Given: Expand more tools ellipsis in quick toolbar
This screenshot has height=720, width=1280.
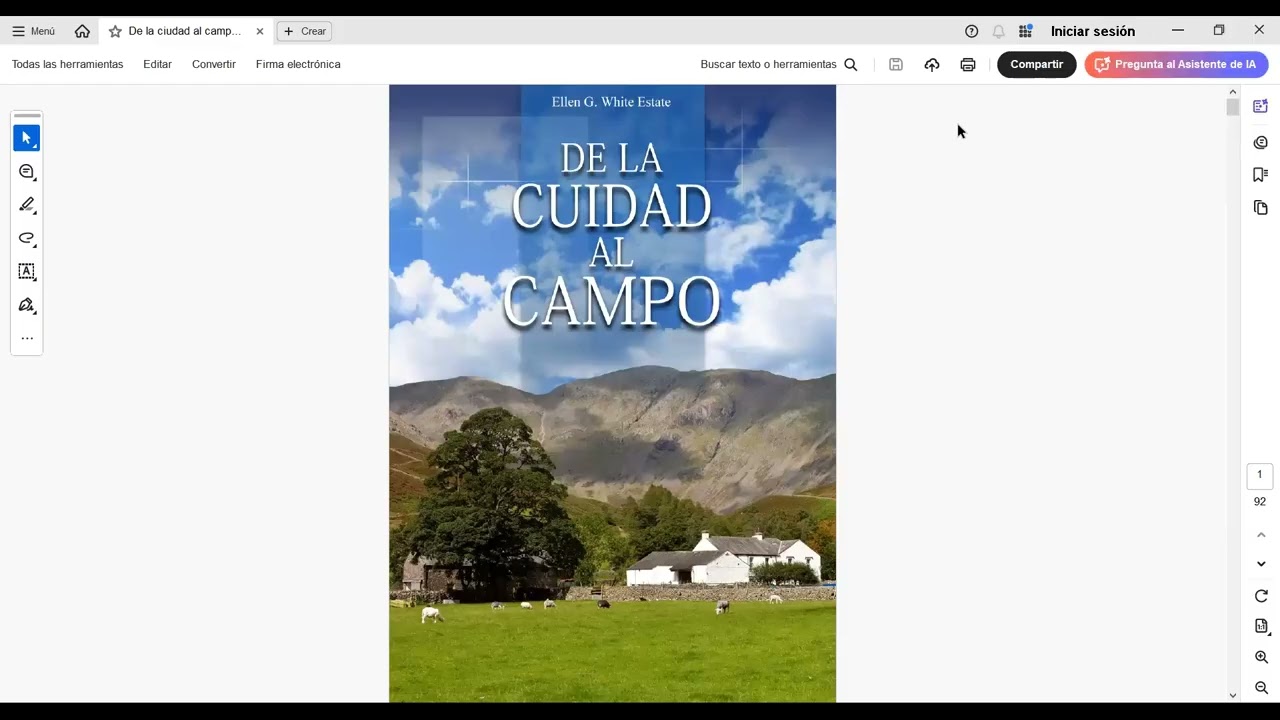Looking at the screenshot, I should 27,338.
